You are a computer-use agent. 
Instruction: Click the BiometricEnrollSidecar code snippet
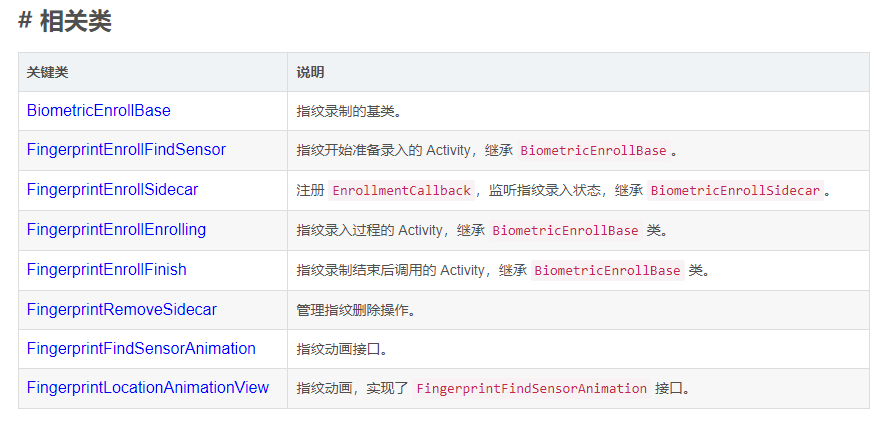tap(735, 190)
